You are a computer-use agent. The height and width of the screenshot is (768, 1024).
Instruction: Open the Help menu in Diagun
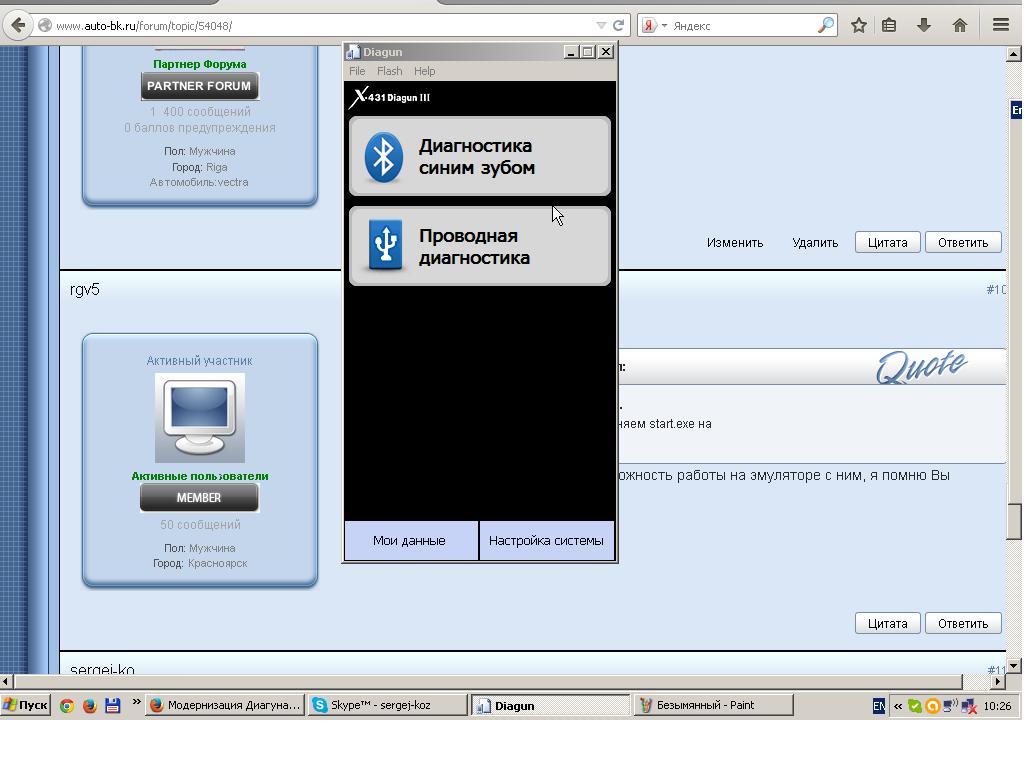click(424, 71)
